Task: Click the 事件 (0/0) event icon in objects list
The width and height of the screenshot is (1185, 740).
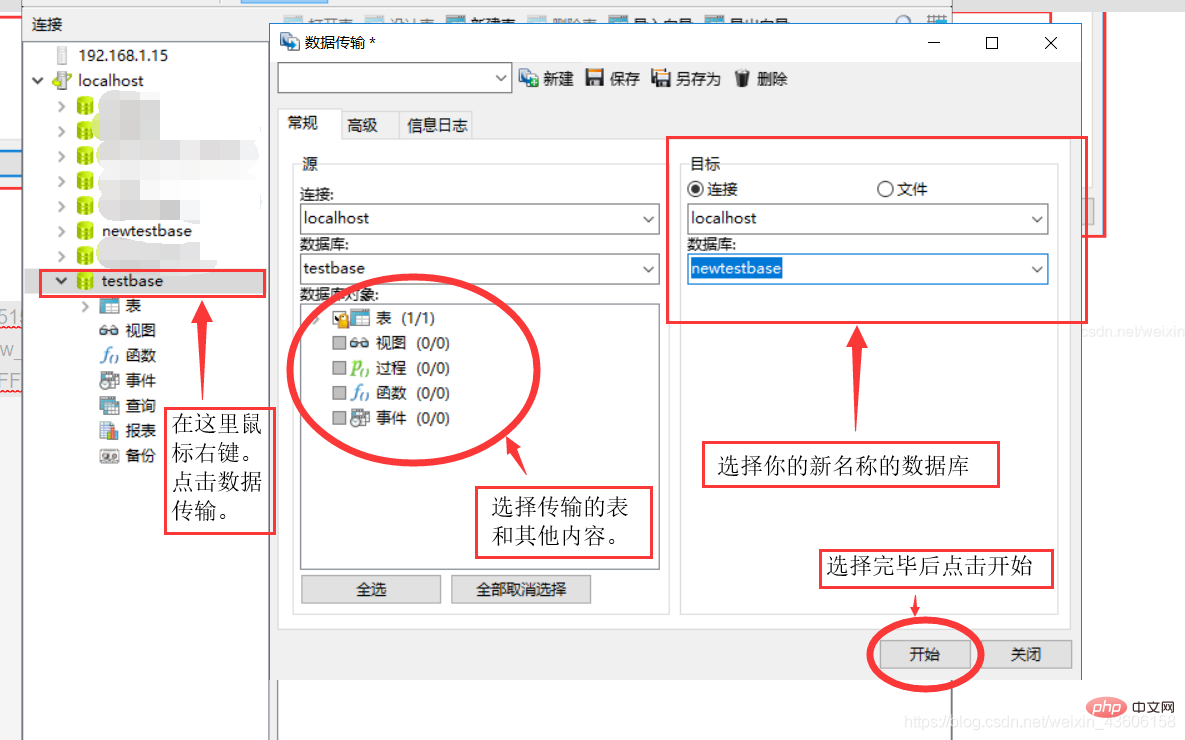Action: pyautogui.click(x=360, y=418)
